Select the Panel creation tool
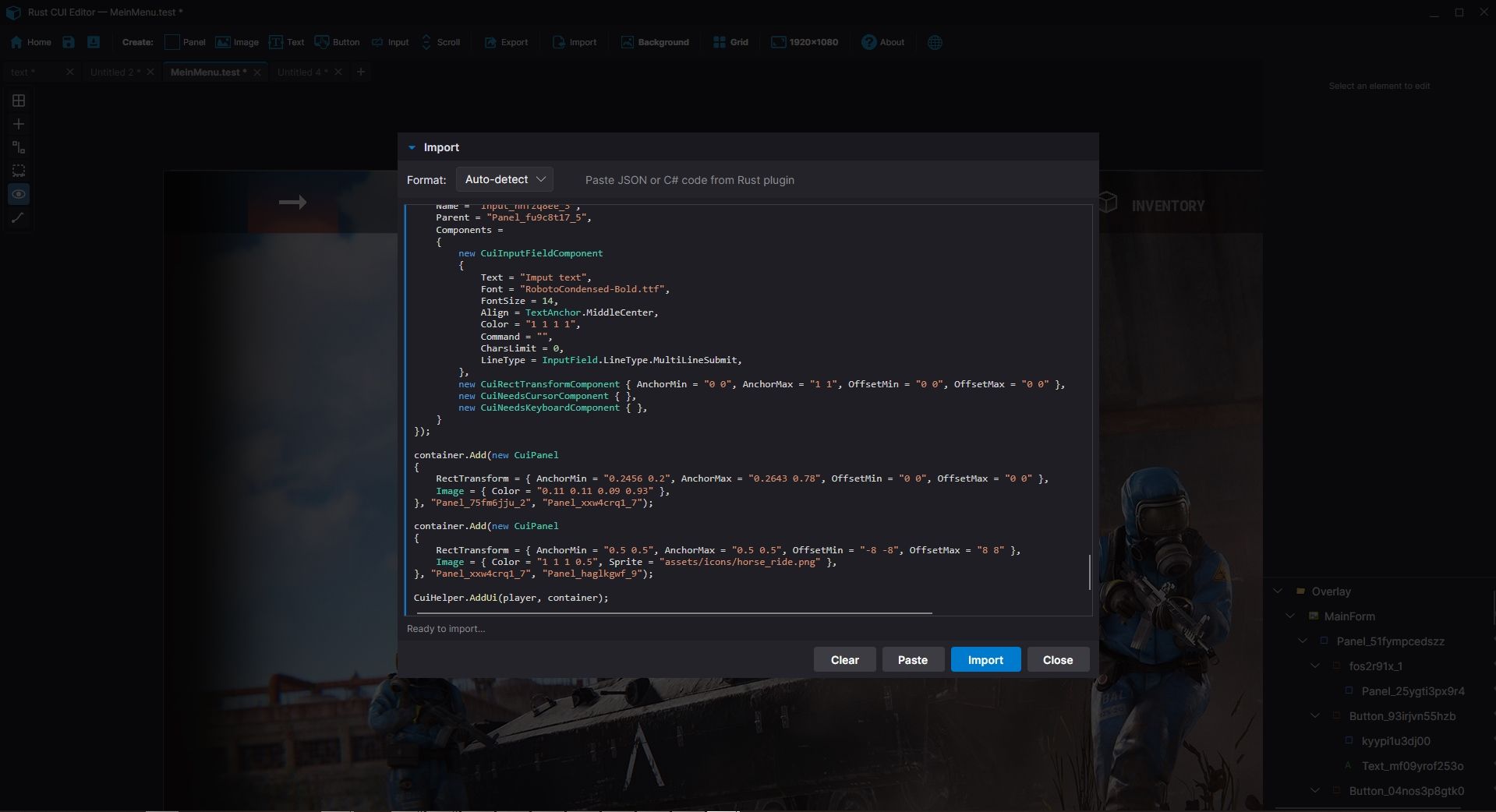Viewport: 1496px width, 812px height. coord(185,42)
